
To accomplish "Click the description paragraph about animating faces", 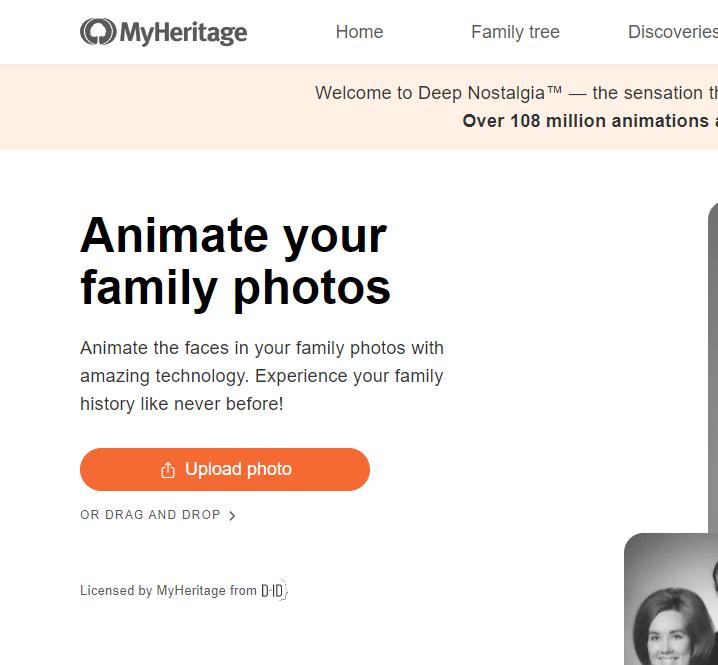I will click(262, 376).
